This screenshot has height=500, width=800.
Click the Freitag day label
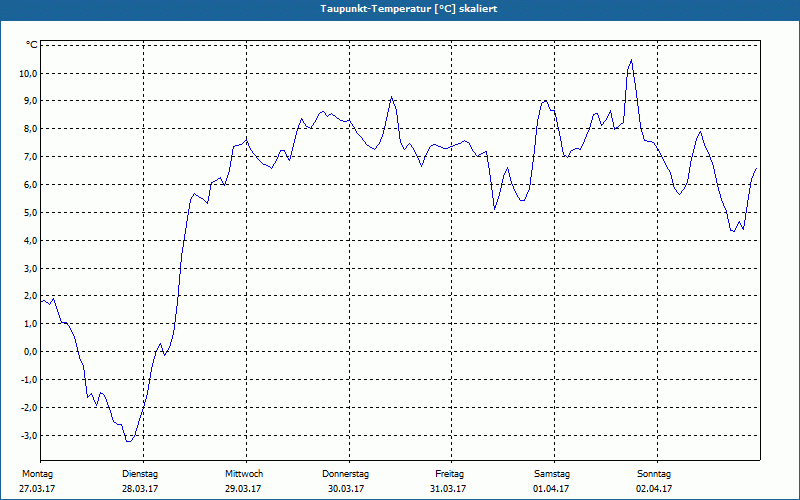[x=449, y=474]
